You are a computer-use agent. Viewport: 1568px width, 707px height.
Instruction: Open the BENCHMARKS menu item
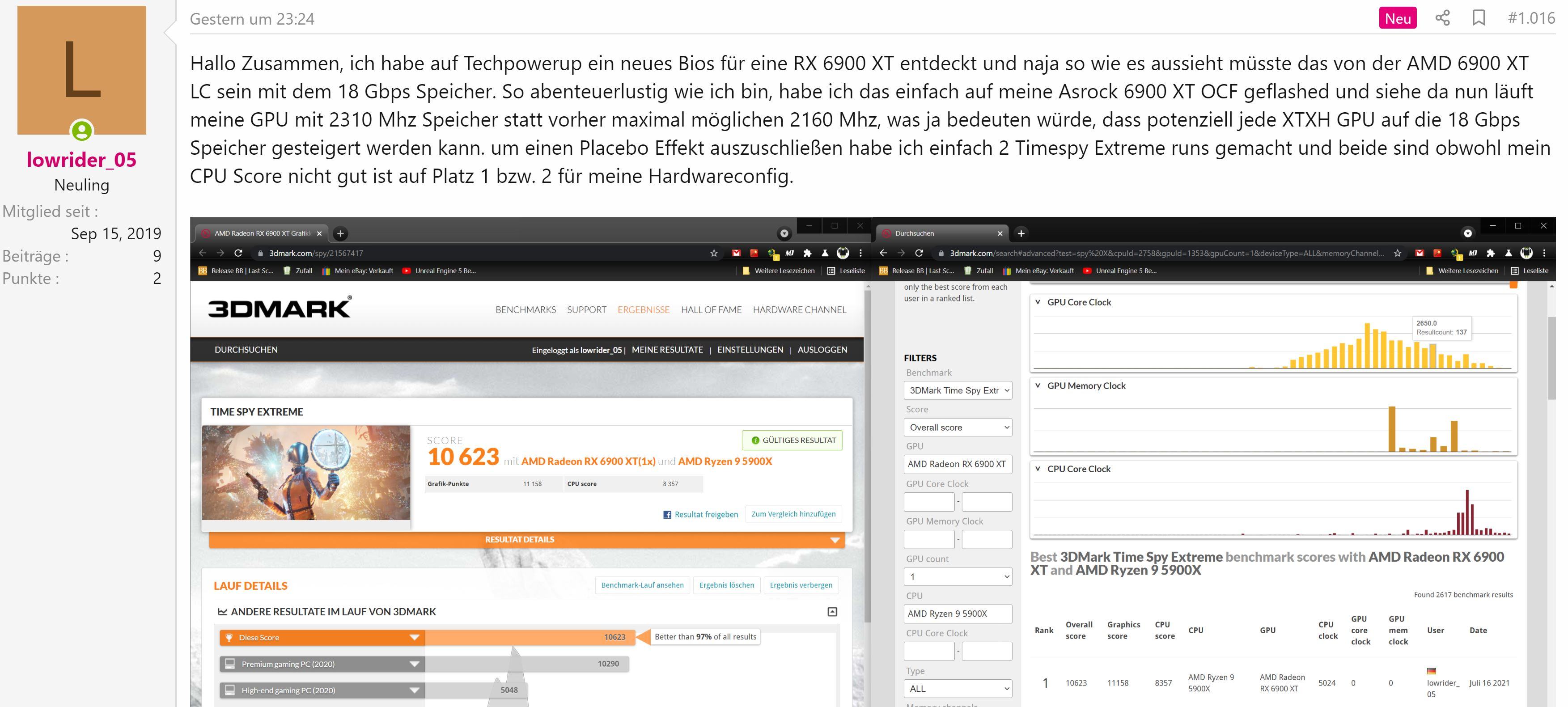tap(525, 310)
